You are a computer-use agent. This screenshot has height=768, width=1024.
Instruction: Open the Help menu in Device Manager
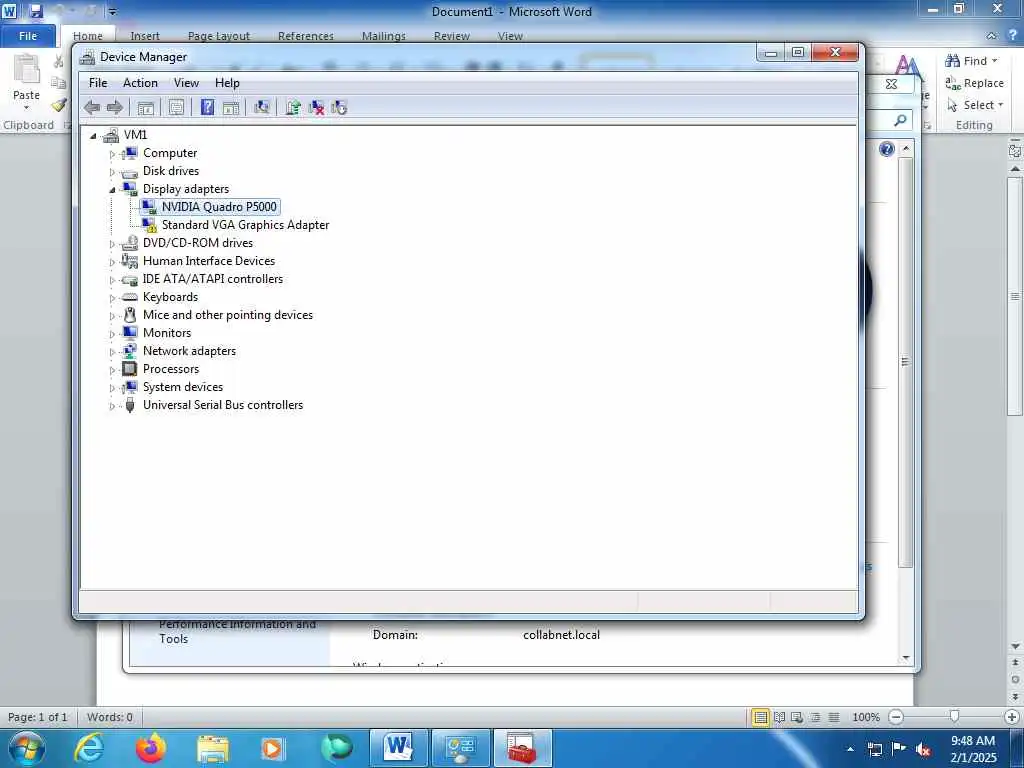pos(227,83)
